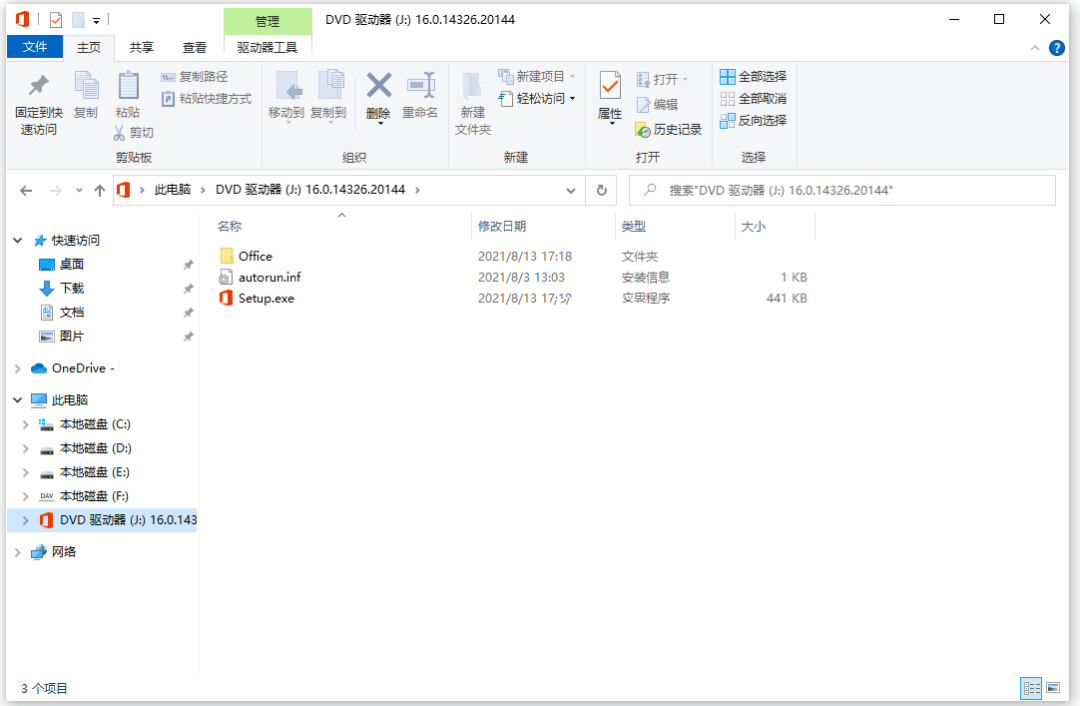Click Paste shortcut (粘贴快捷方式)
This screenshot has width=1080, height=706.
[207, 98]
